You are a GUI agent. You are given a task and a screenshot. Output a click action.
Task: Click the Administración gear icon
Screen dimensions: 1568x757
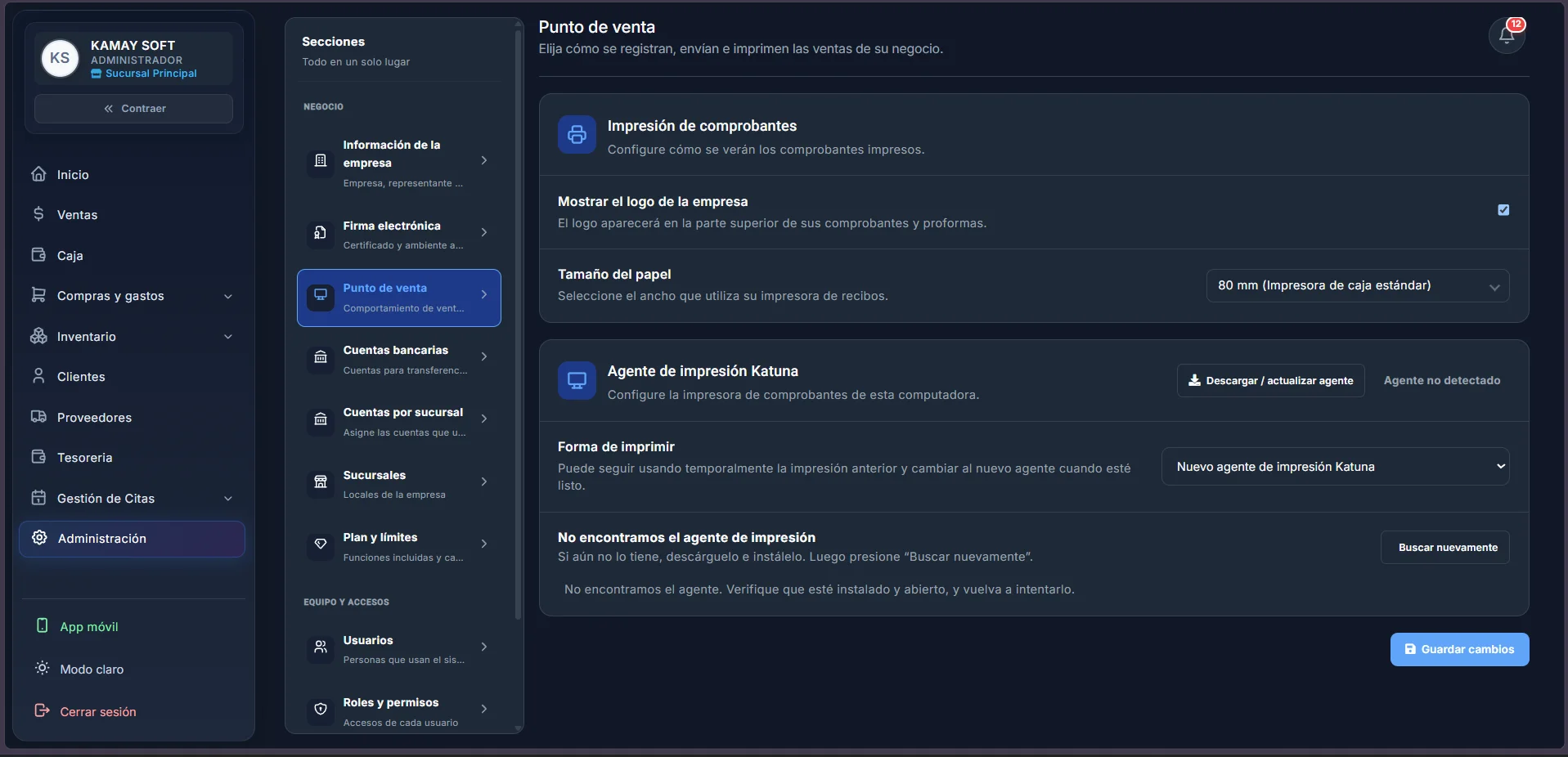click(x=39, y=538)
